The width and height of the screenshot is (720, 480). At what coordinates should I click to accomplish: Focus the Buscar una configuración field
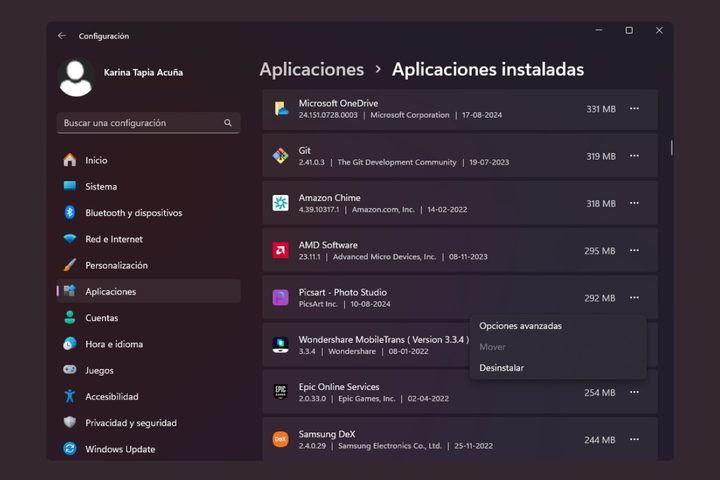(x=148, y=123)
